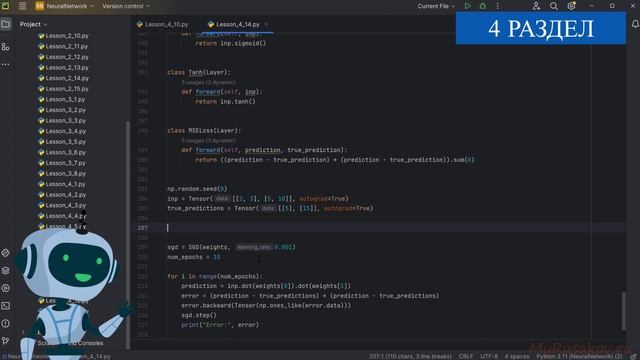Run the current file with the green play button
Screen dimensions: 640x360
(467, 6)
